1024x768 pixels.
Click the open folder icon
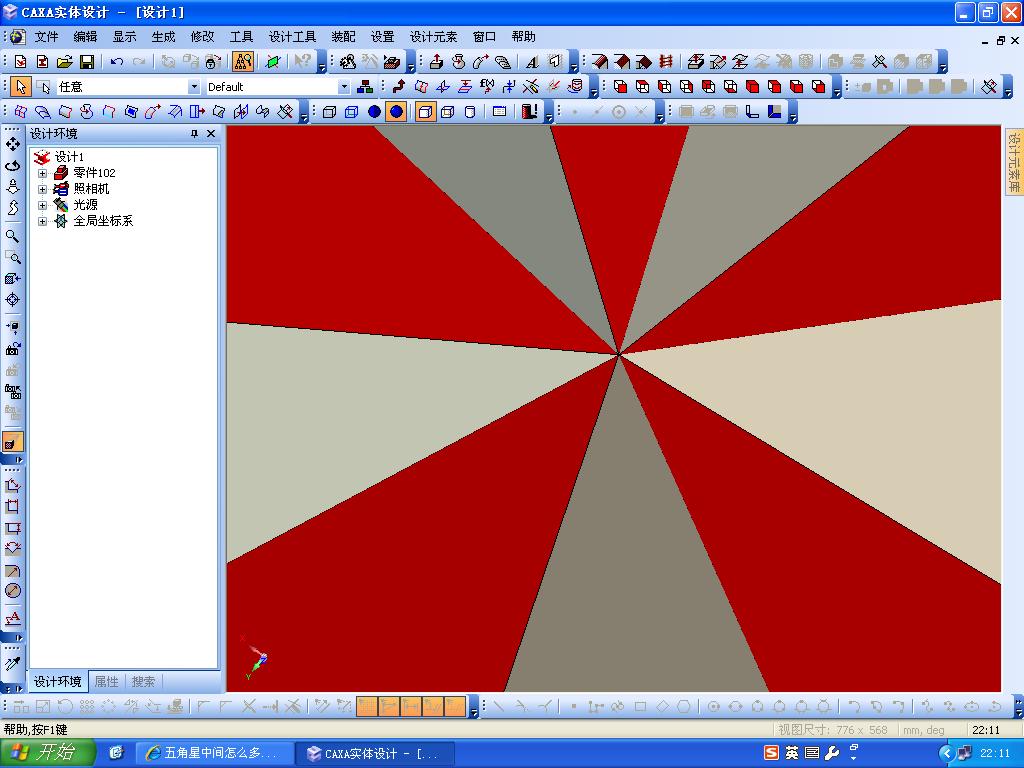tap(65, 62)
